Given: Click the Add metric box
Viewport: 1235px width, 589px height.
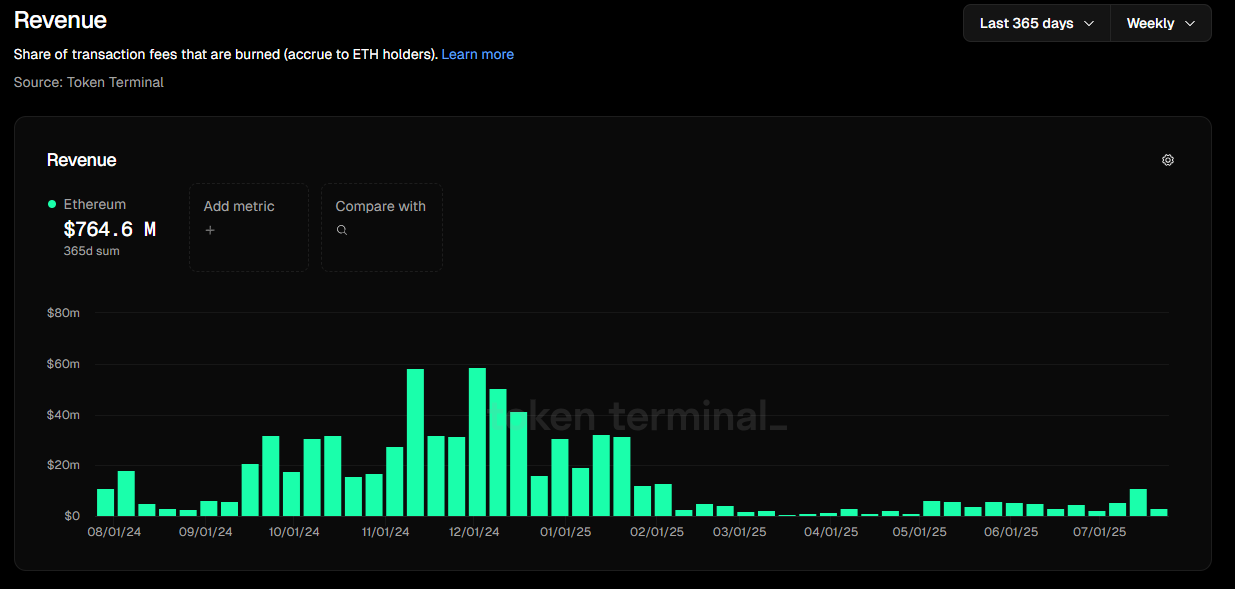Looking at the screenshot, I should tap(249, 227).
